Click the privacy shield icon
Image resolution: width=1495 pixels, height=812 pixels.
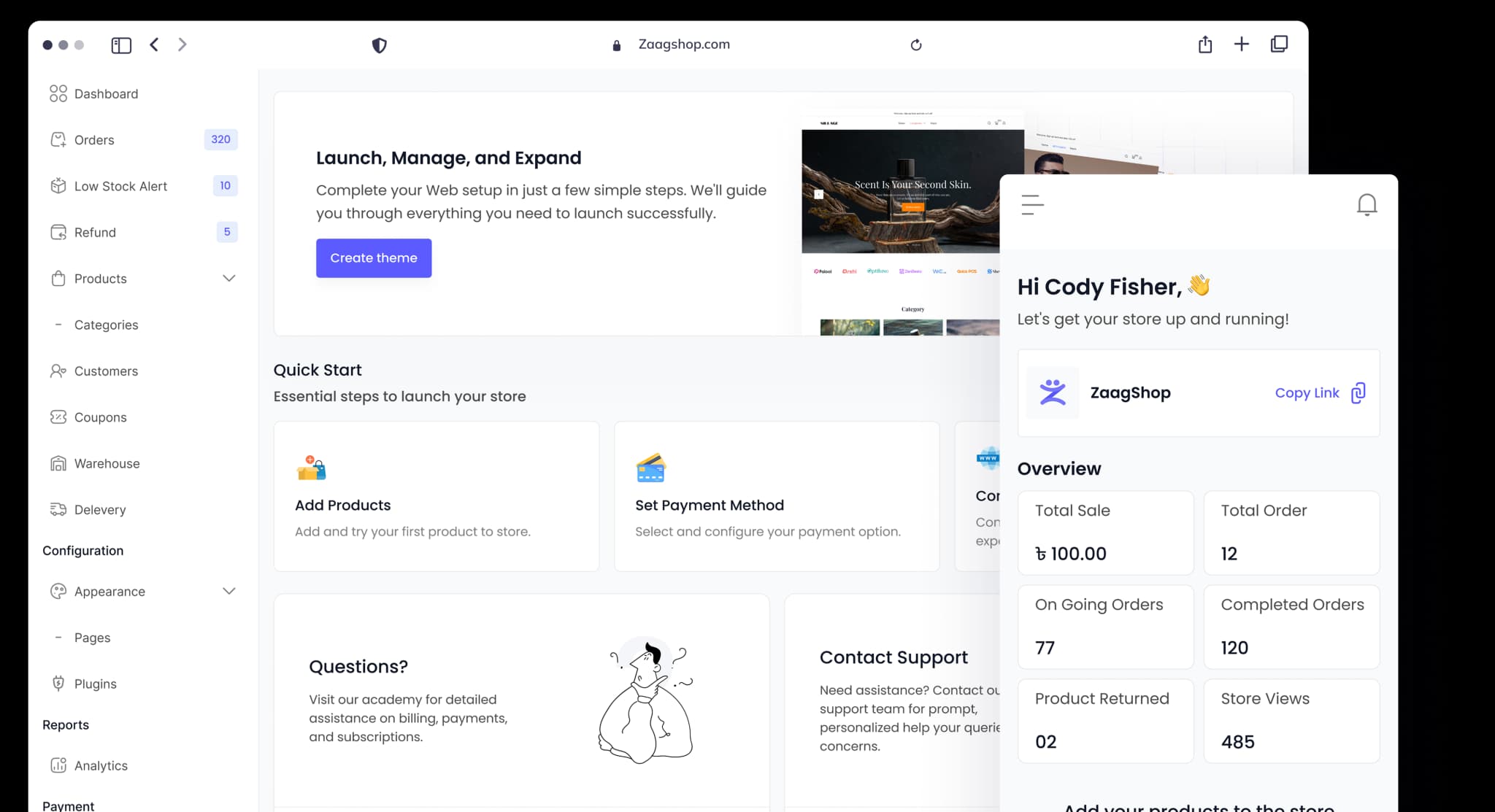click(380, 45)
